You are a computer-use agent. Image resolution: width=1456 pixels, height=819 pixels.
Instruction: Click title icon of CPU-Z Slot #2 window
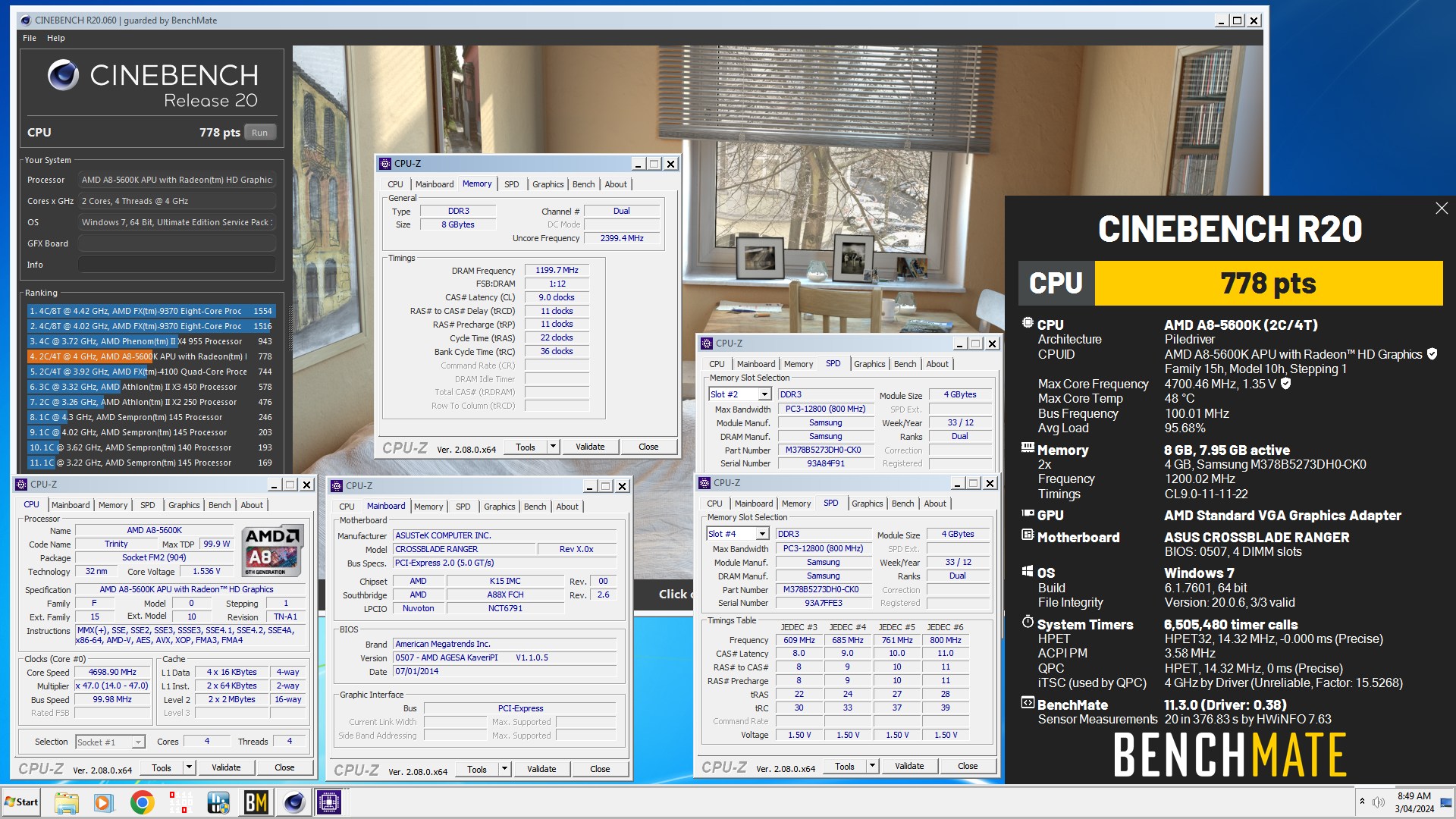(707, 344)
